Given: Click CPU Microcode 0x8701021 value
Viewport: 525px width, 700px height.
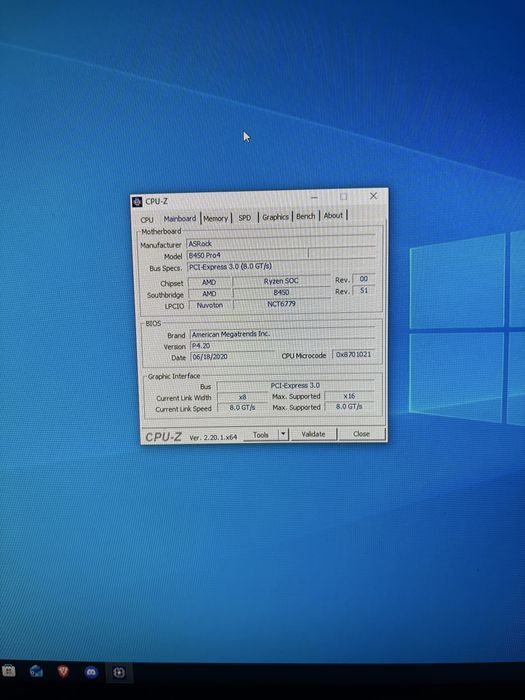Looking at the screenshot, I should (353, 354).
